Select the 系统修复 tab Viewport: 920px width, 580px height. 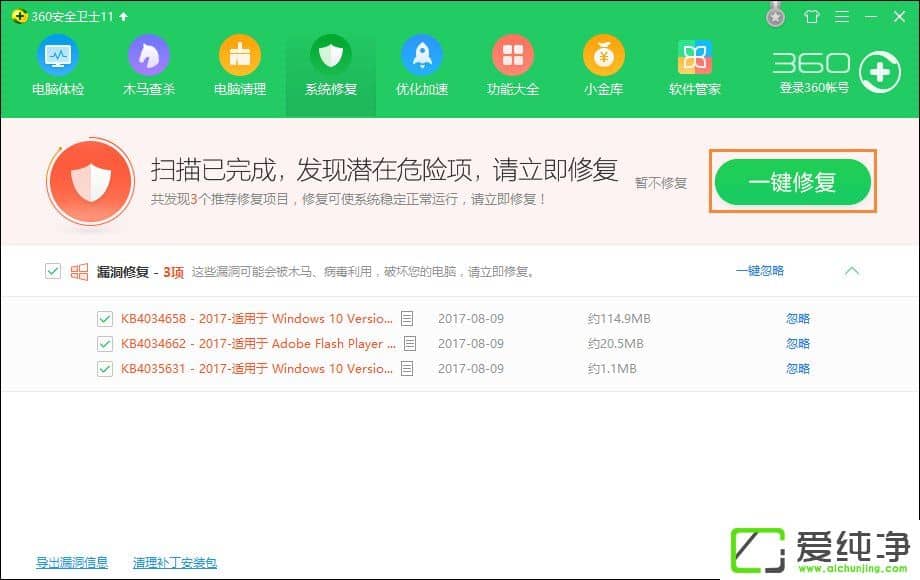coord(330,66)
